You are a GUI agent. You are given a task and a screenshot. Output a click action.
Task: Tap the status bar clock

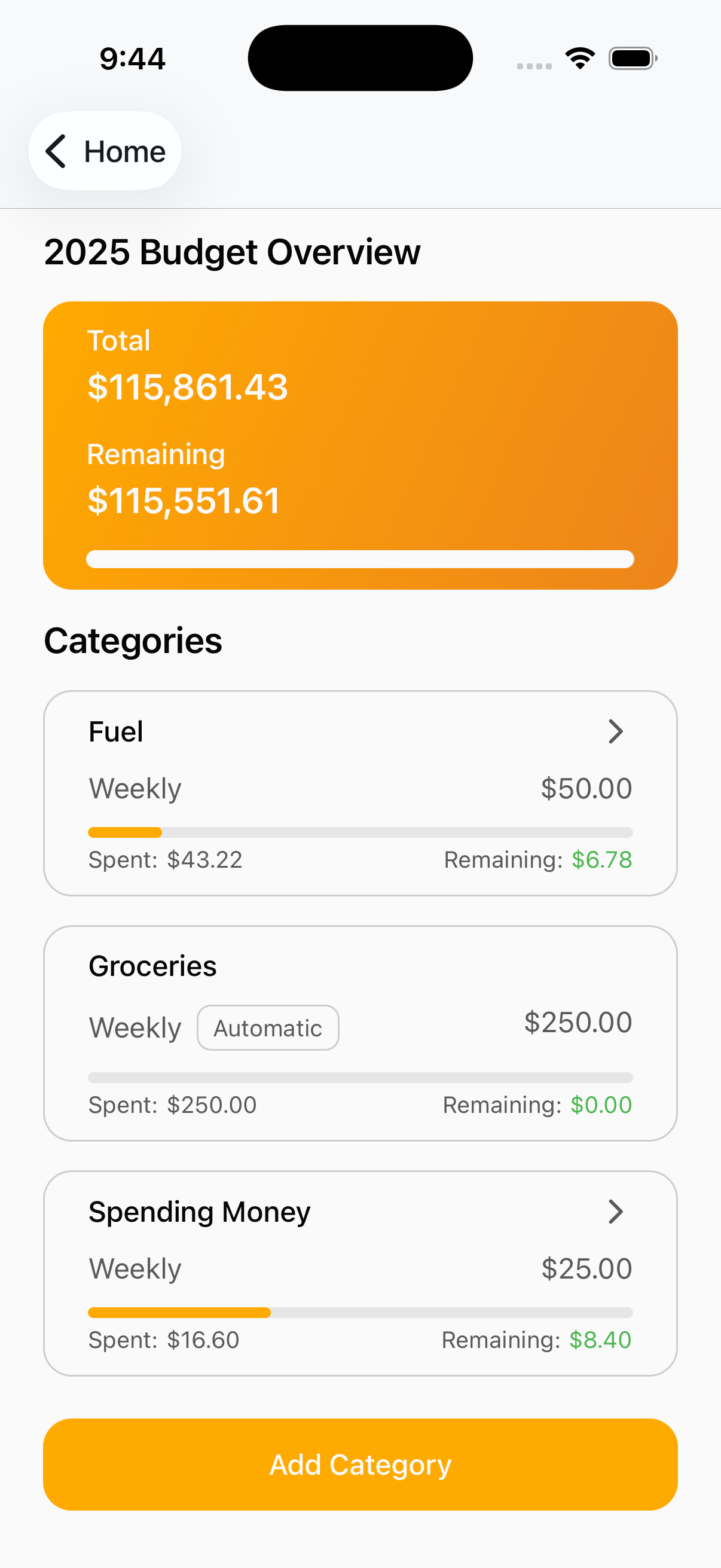pyautogui.click(x=132, y=59)
